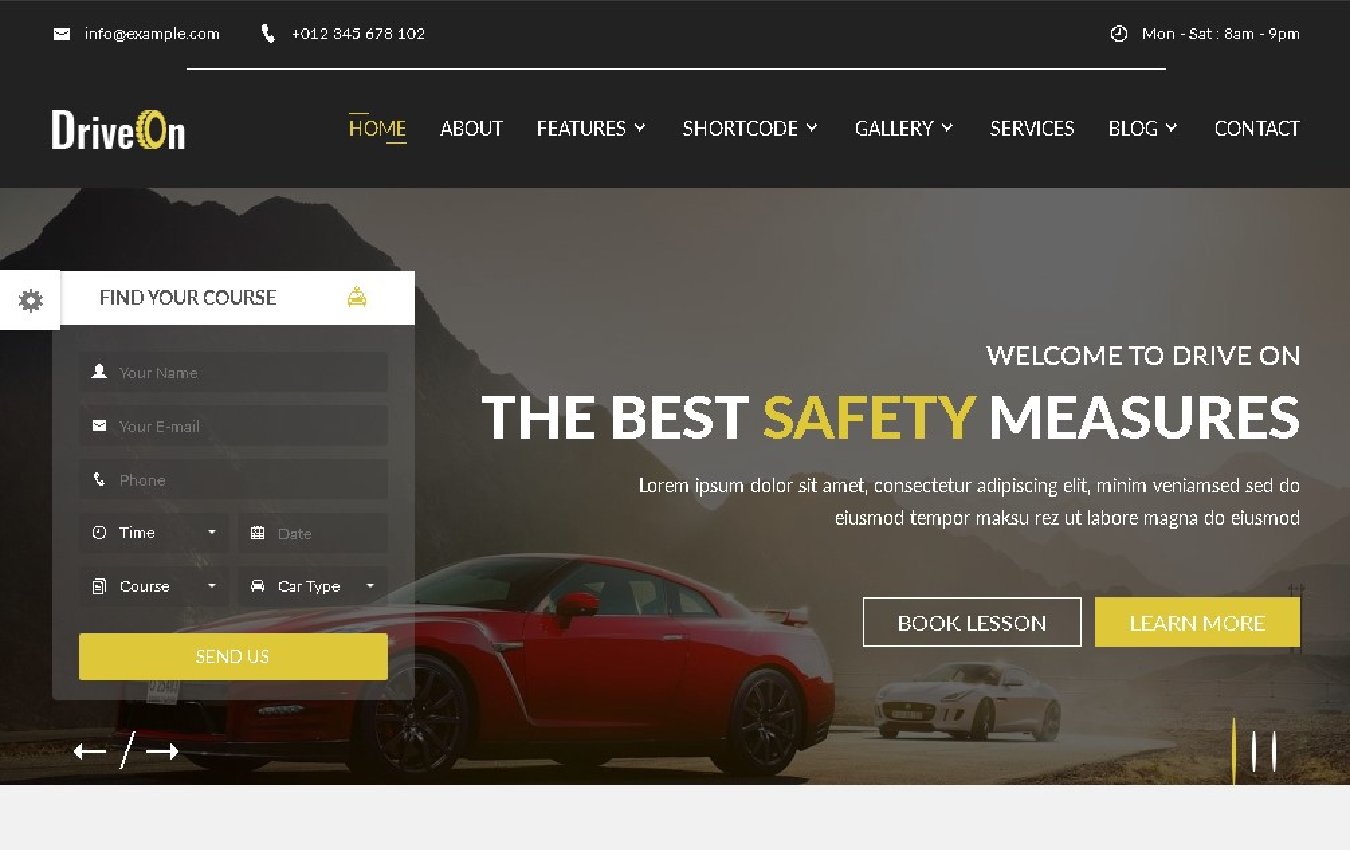Select the highlighted yellow slide indicator
This screenshot has width=1350, height=850.
tap(1234, 750)
